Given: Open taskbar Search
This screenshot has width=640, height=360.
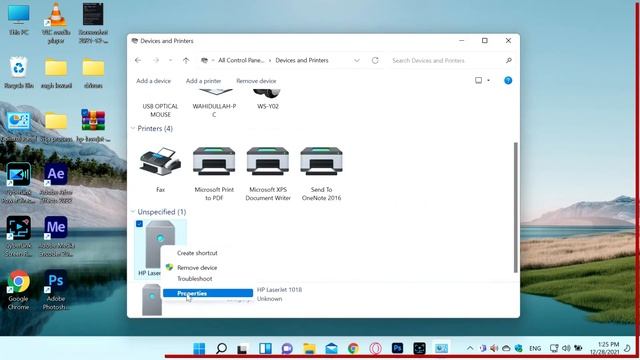Looking at the screenshot, I should click(221, 349).
